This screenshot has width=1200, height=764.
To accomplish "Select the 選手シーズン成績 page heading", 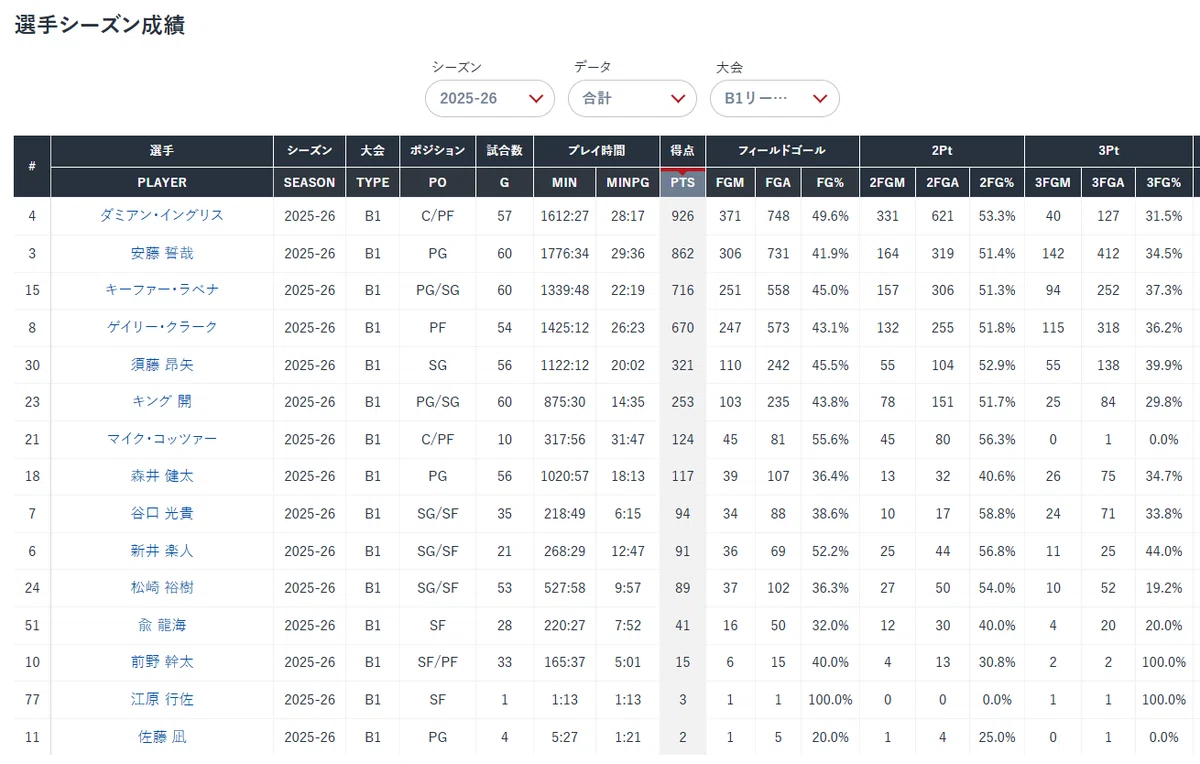I will coord(99,26).
